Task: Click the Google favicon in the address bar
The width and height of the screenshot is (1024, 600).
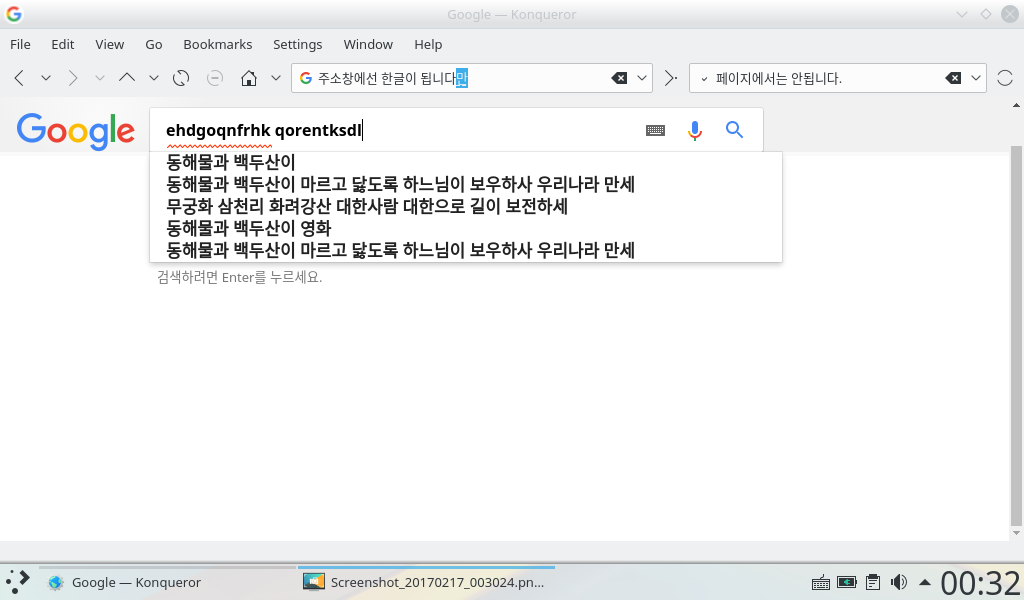Action: 306,78
